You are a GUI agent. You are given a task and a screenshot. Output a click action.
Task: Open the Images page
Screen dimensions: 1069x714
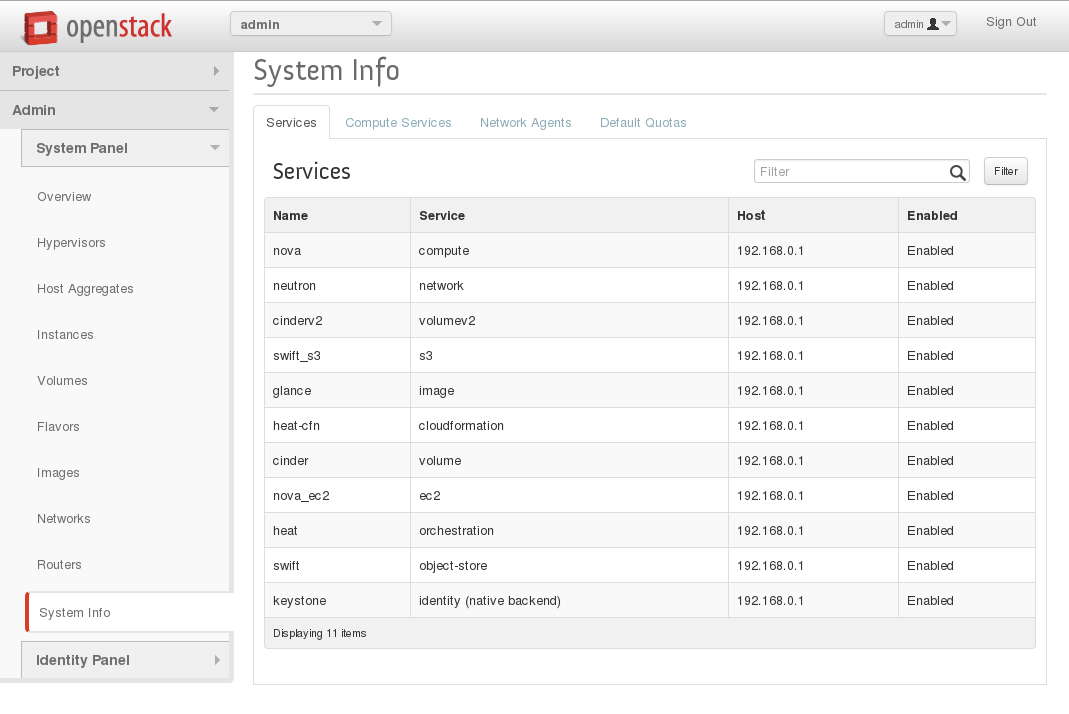tap(58, 473)
